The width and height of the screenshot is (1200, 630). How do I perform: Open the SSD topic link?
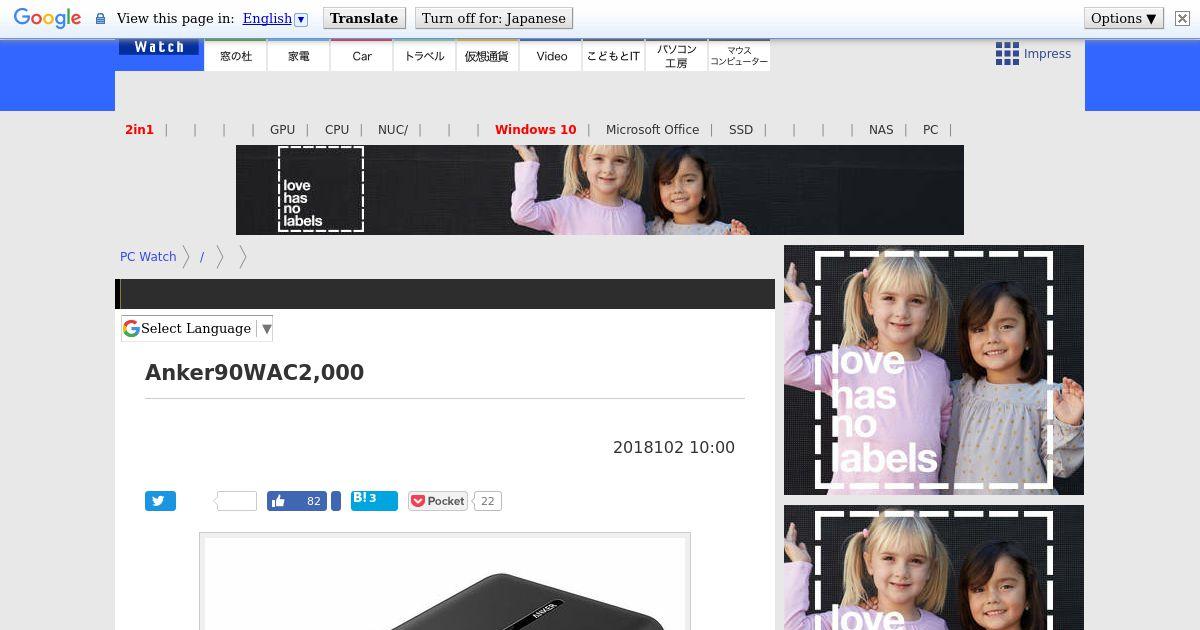[x=741, y=130]
